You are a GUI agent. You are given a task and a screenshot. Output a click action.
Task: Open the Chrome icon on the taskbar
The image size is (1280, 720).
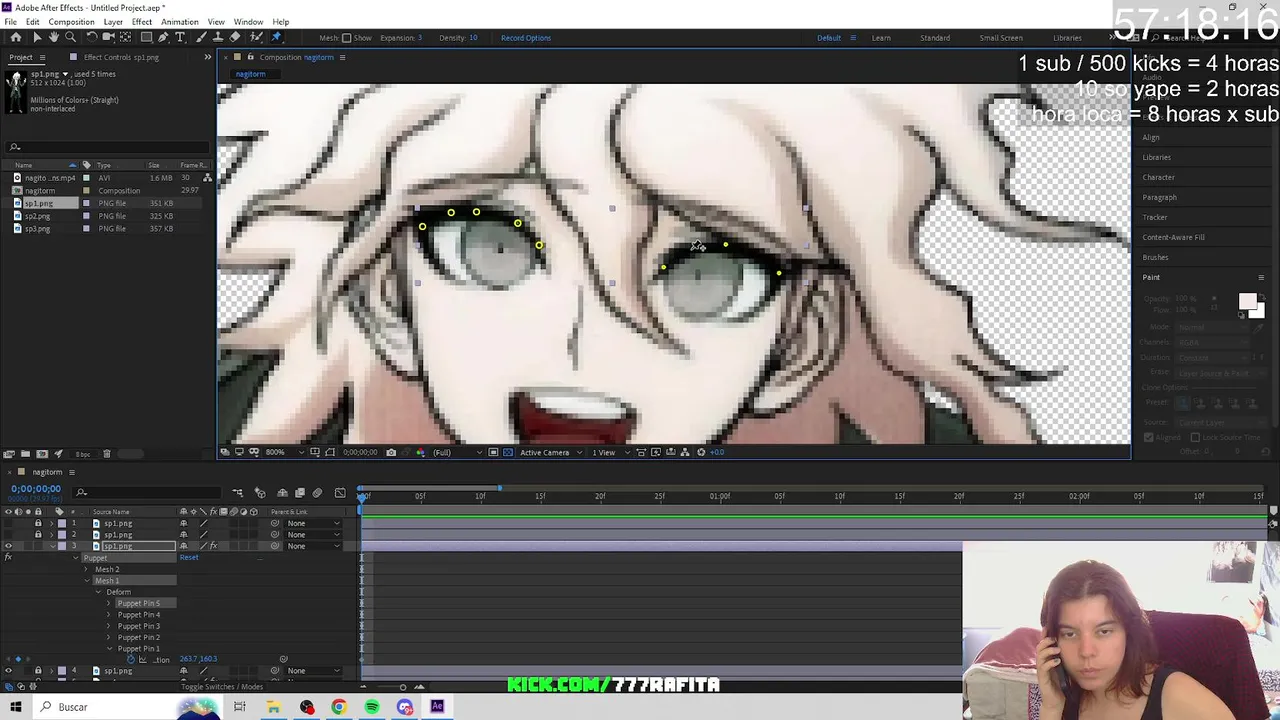click(339, 707)
